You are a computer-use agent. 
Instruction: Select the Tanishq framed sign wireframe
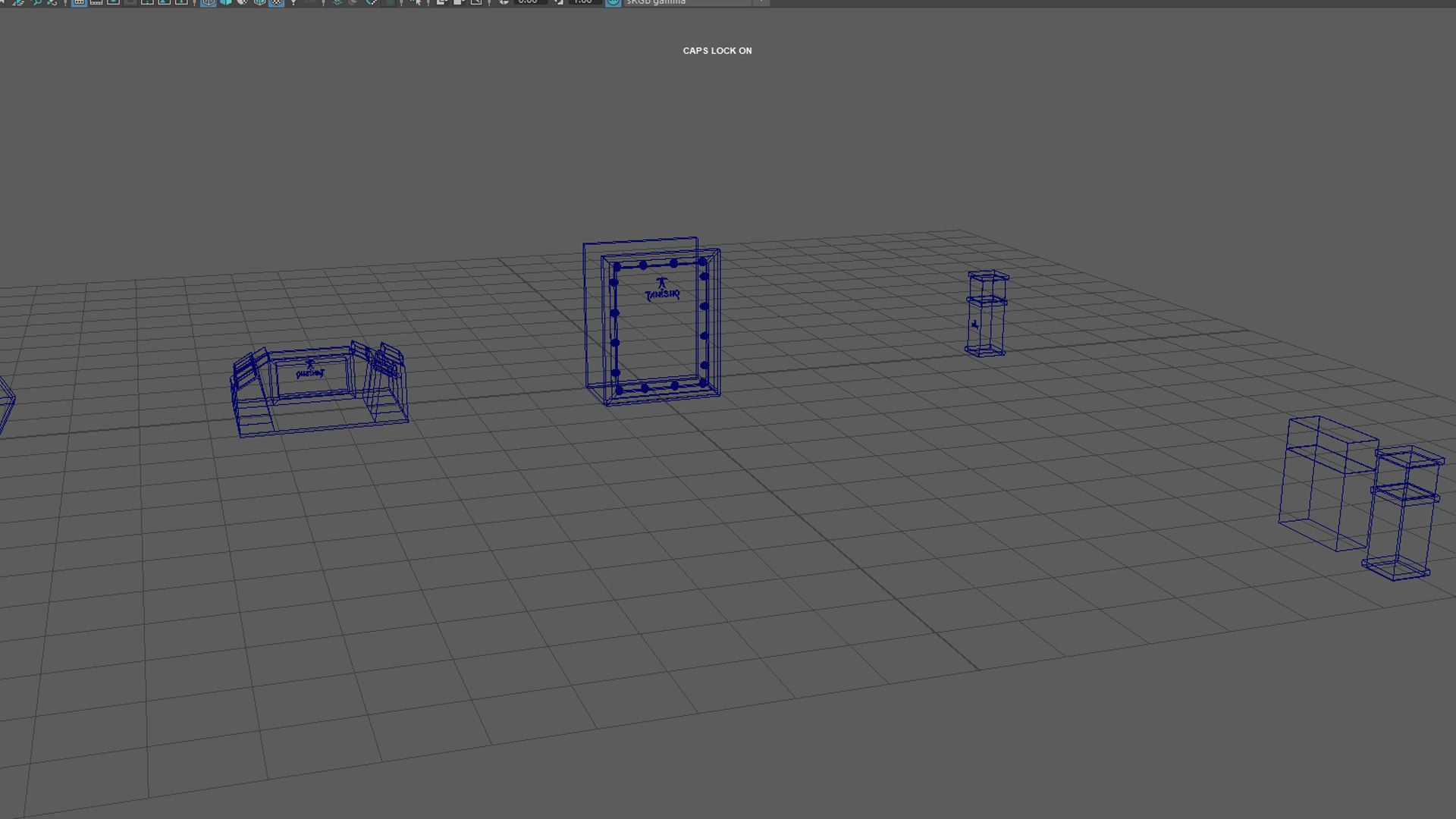[x=651, y=322]
